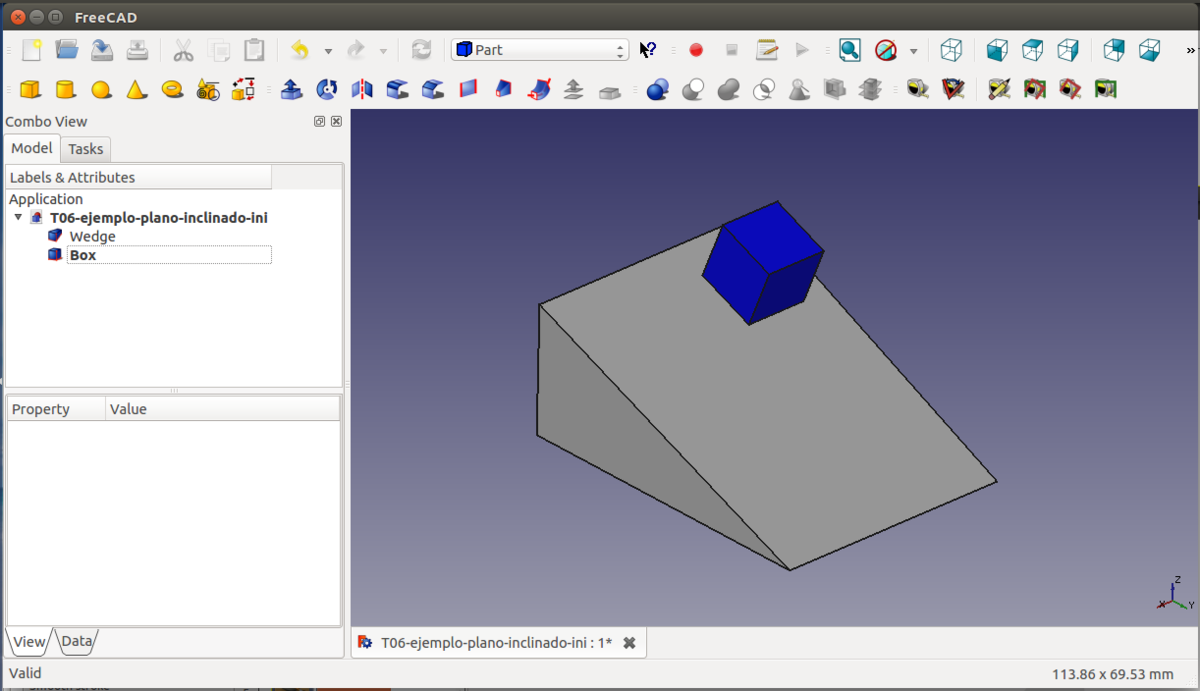This screenshot has height=691, width=1200.
Task: Open the Part workbench dropdown
Action: 539,50
